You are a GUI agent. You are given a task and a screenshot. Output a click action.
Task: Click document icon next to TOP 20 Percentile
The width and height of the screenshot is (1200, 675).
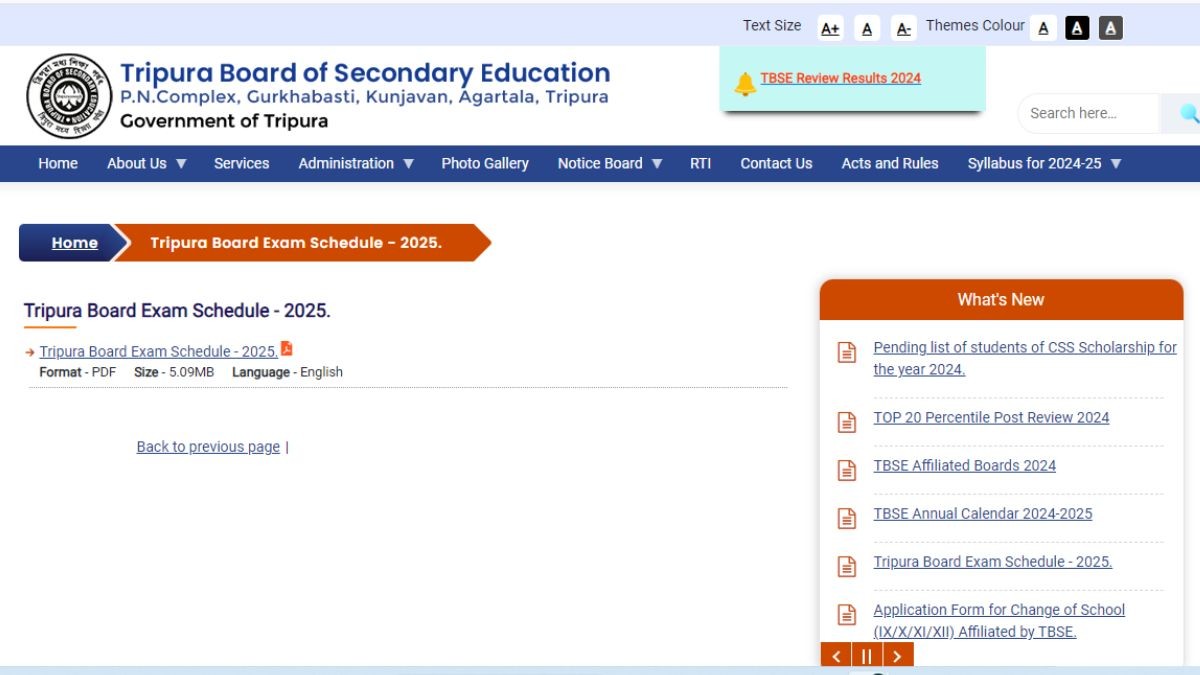coord(847,422)
